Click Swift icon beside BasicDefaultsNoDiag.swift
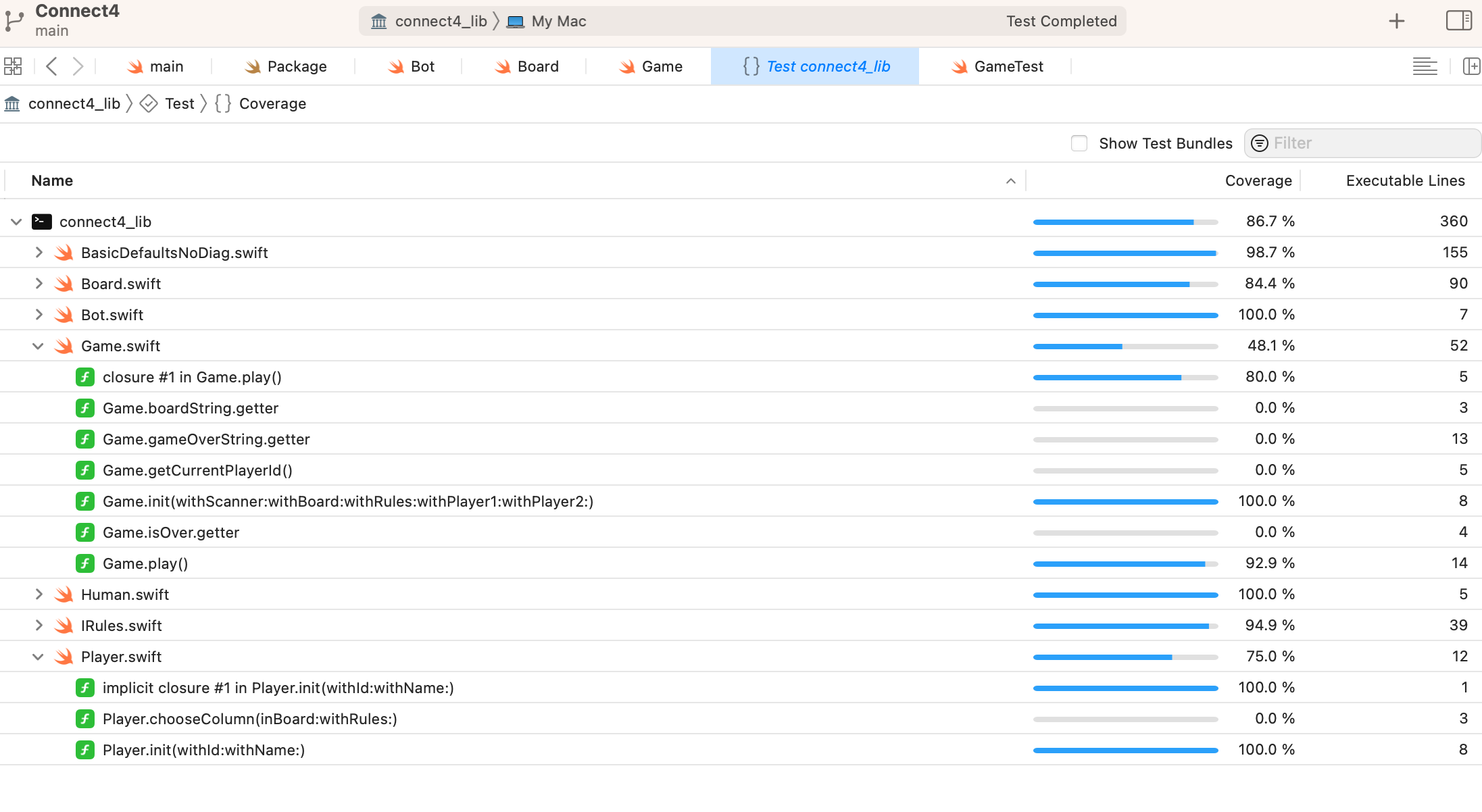1482x812 pixels. tap(64, 253)
